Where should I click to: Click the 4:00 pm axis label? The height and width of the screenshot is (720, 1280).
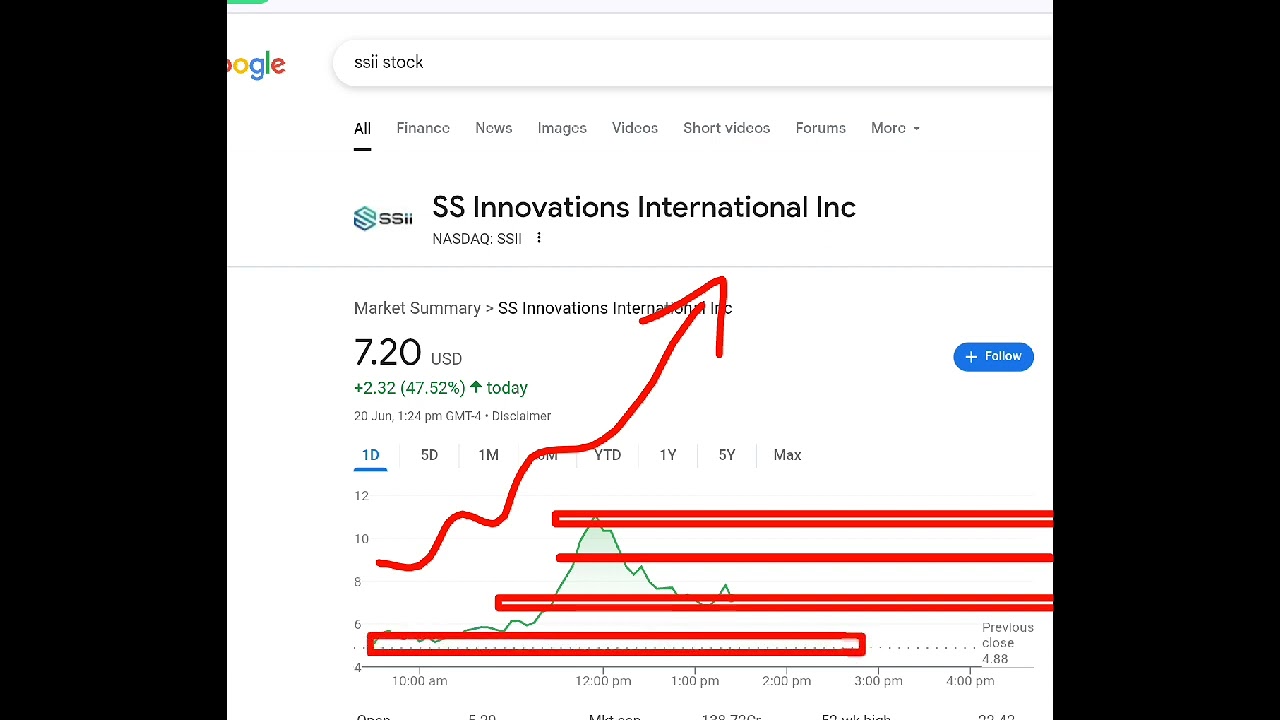pos(970,681)
